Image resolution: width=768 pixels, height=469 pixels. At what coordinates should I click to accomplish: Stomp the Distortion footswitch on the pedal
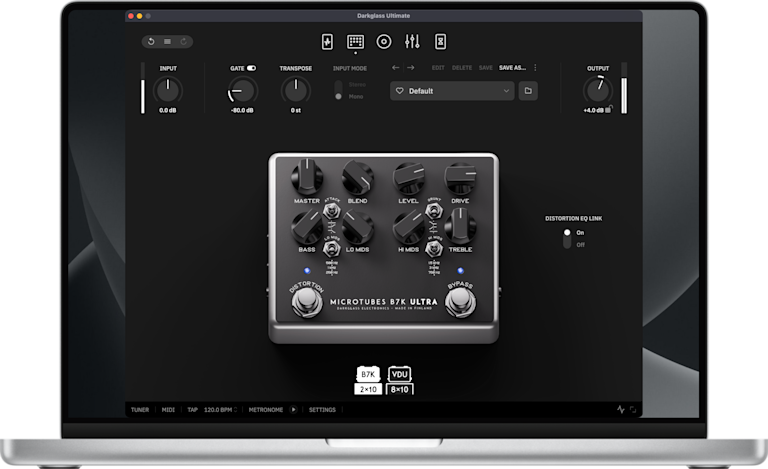(307, 302)
